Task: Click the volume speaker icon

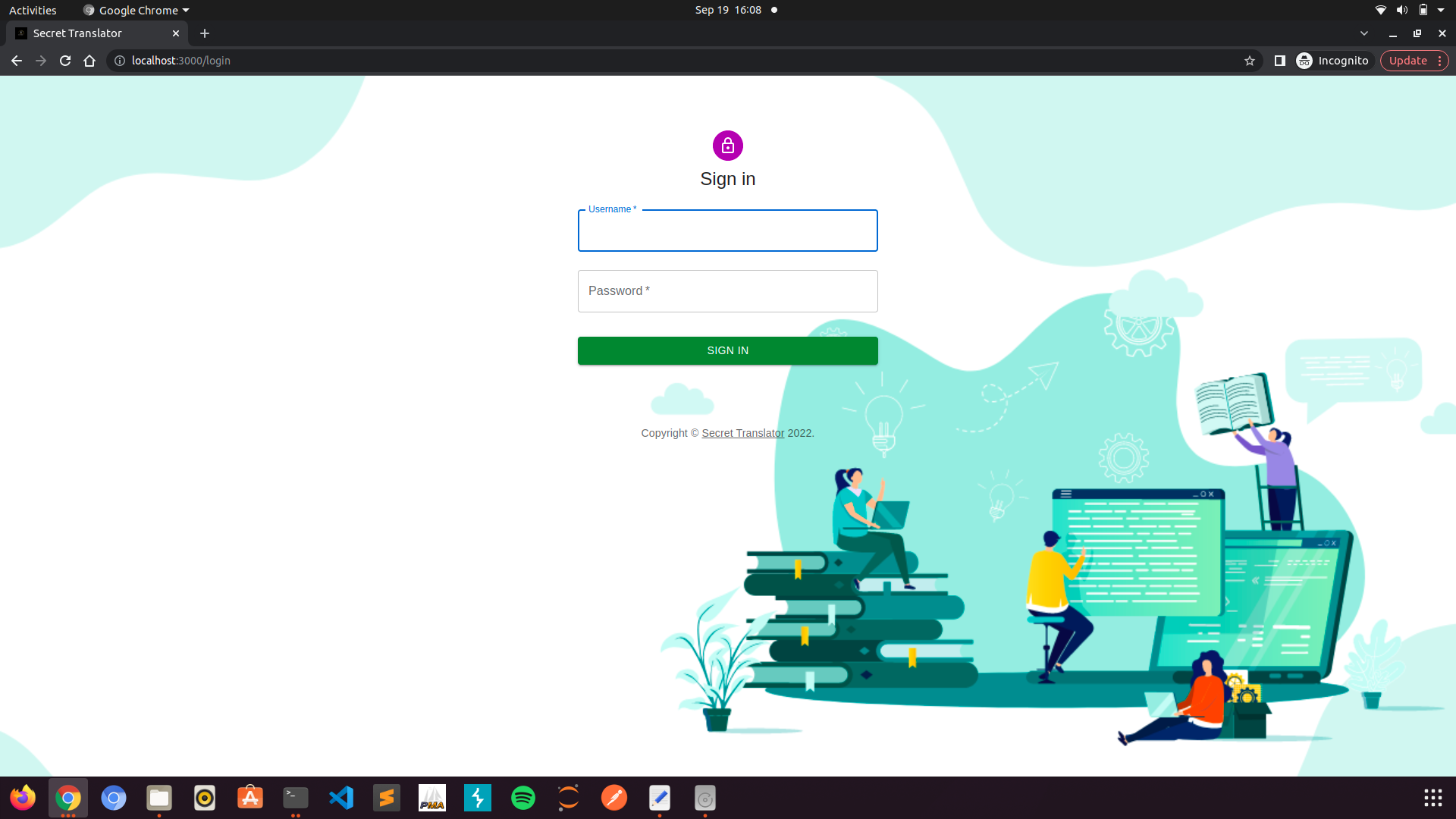Action: tap(1402, 10)
